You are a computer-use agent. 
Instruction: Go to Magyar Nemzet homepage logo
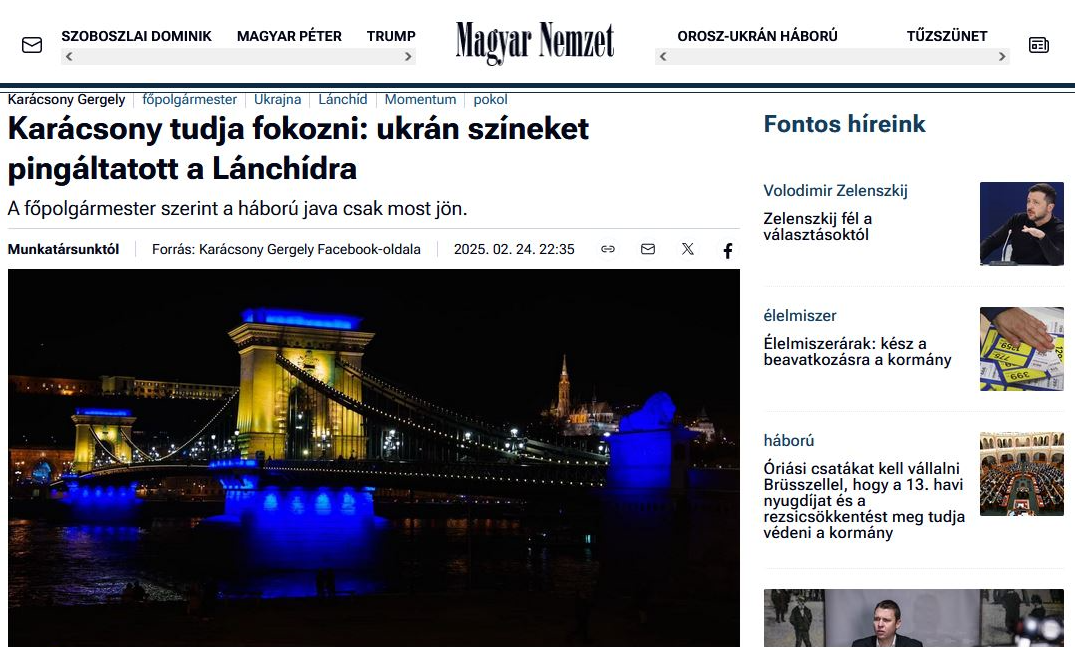coord(535,42)
